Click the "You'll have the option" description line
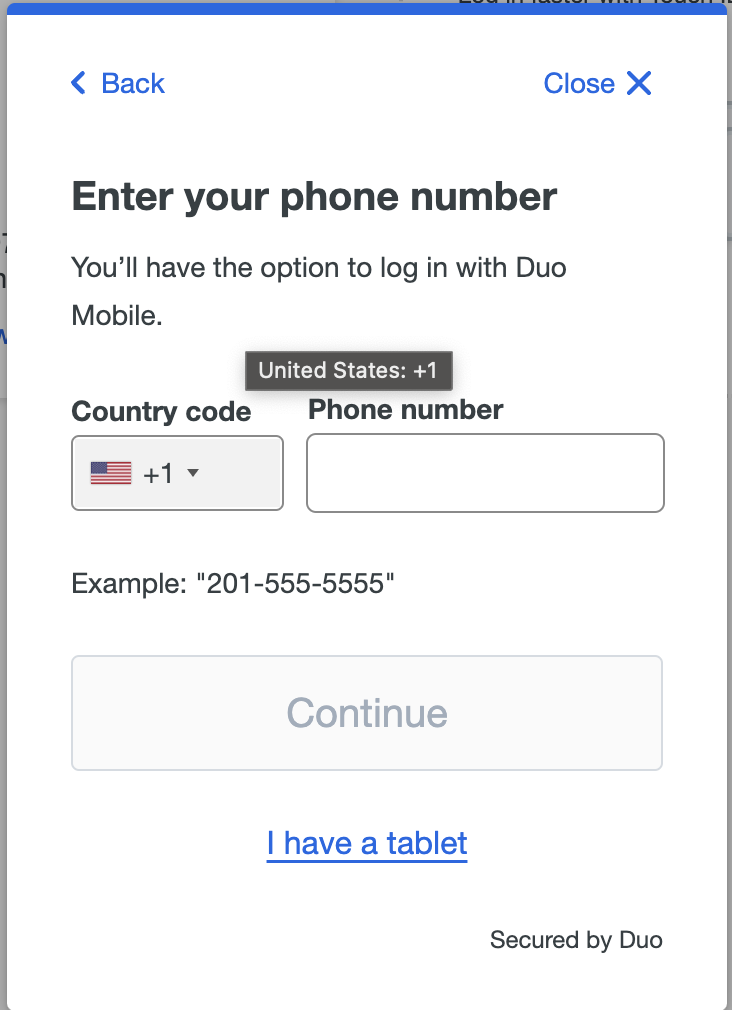The image size is (732, 1010). click(319, 268)
